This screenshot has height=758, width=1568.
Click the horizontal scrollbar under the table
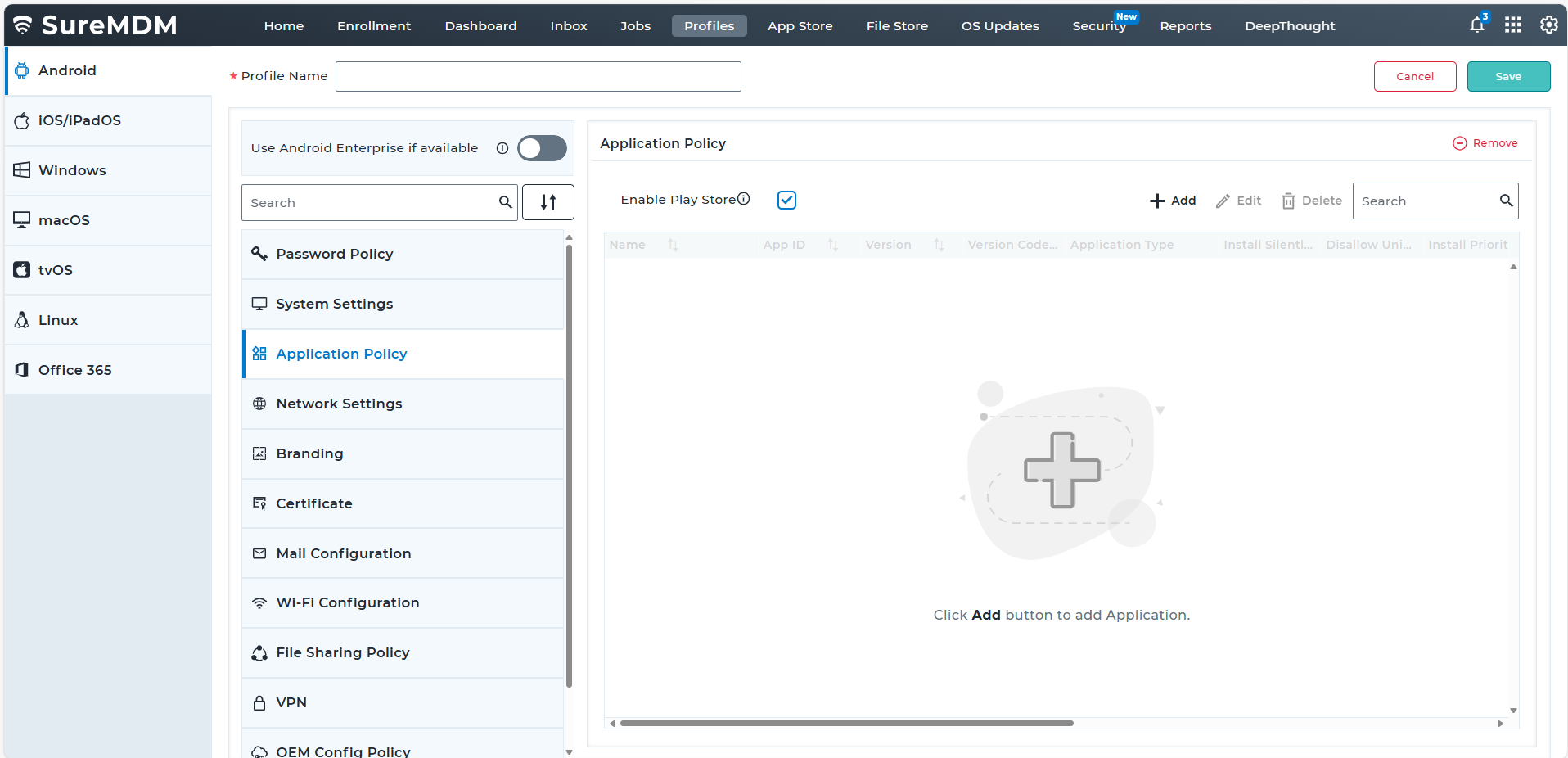pos(846,724)
